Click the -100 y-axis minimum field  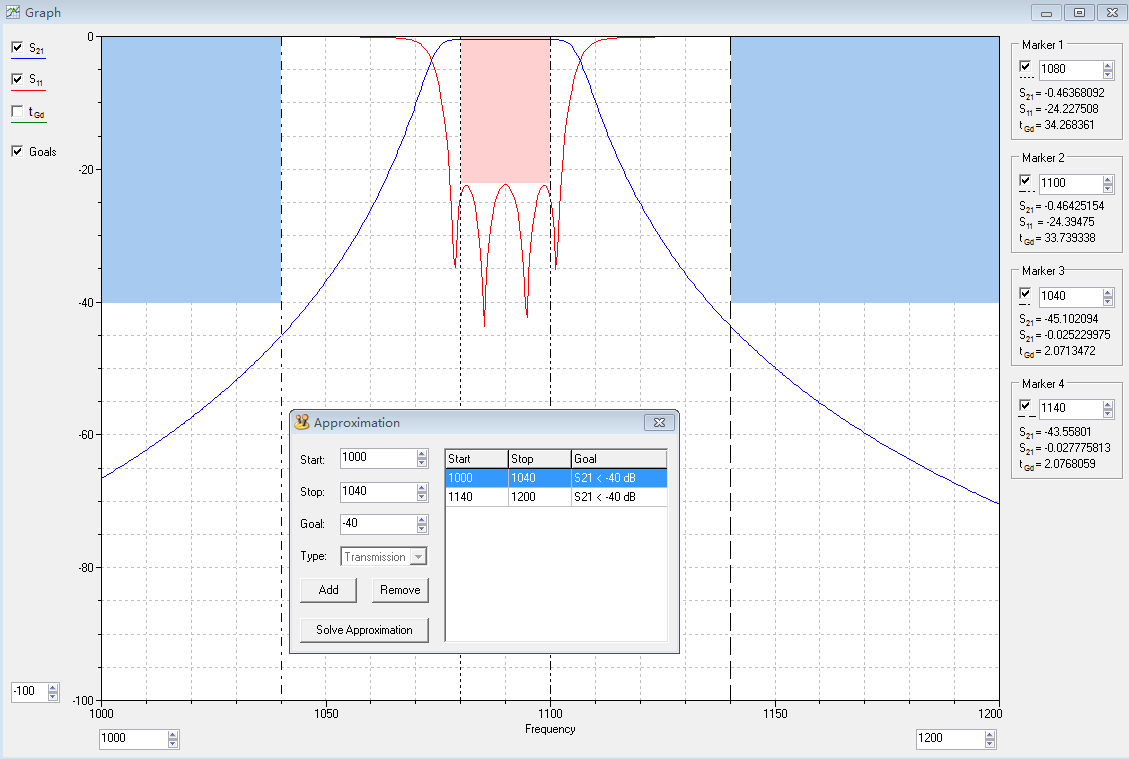coord(27,691)
